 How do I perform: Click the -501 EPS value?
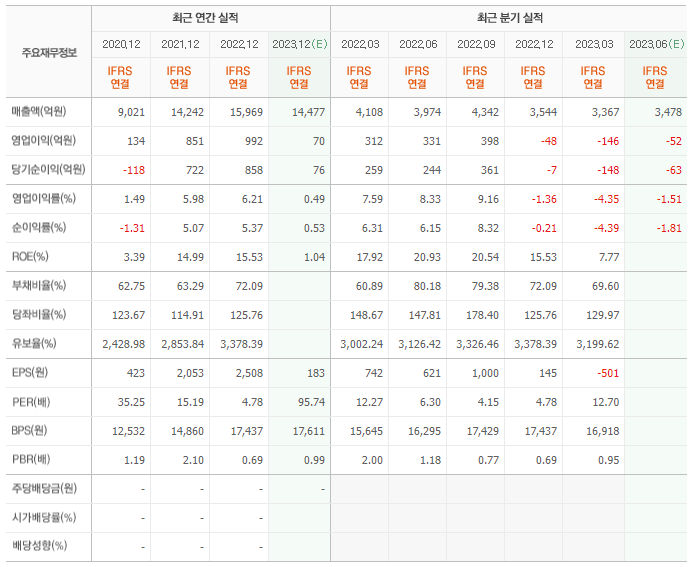608,373
